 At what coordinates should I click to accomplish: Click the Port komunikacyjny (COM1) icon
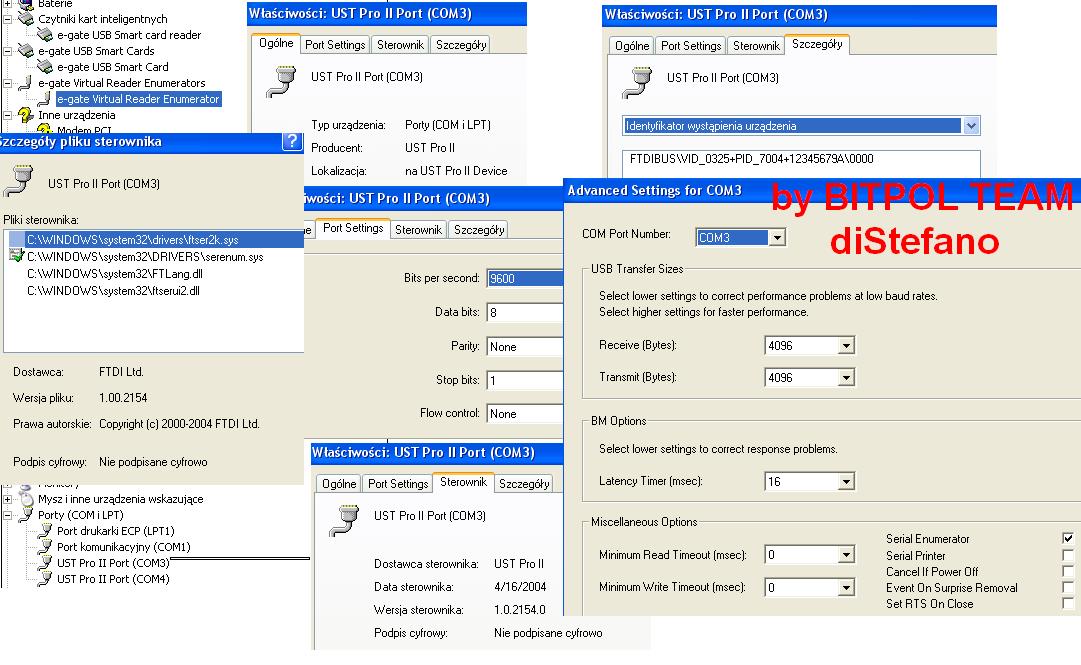click(45, 546)
